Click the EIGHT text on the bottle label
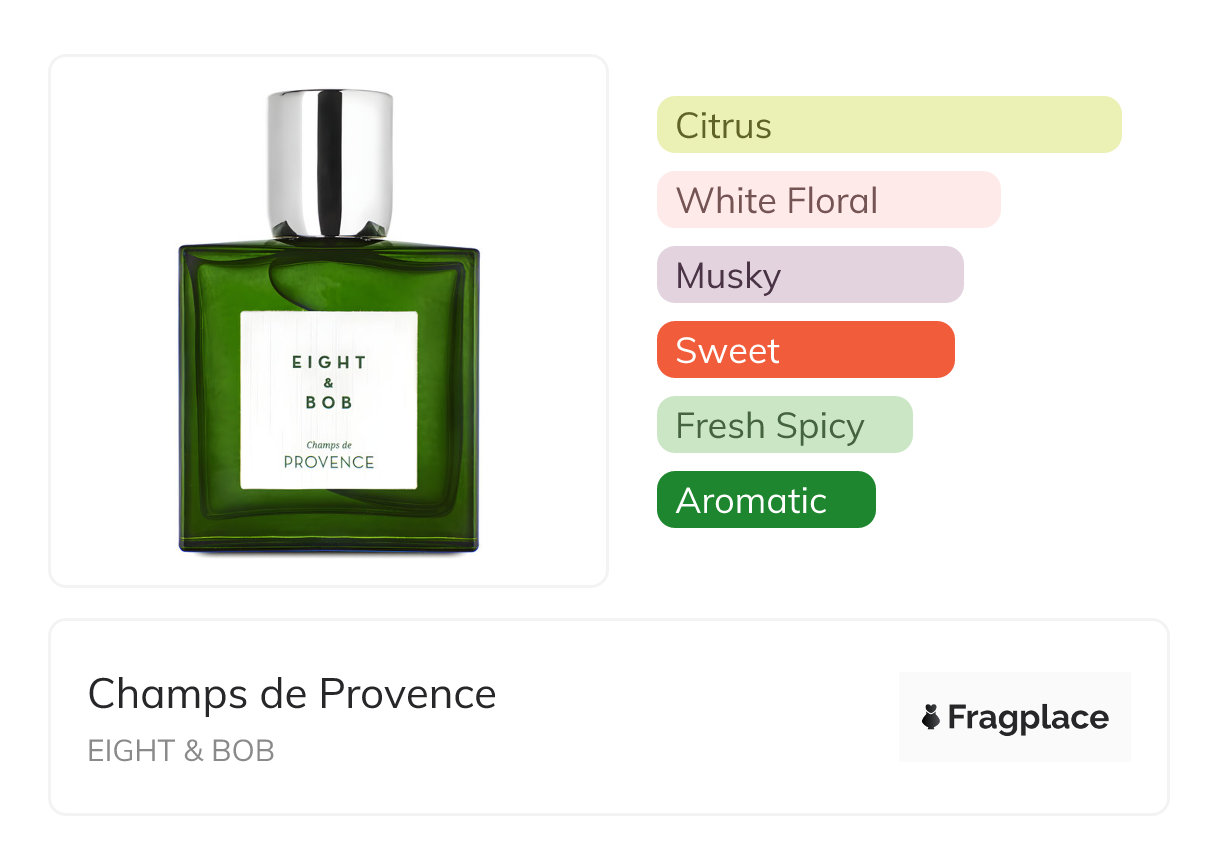The image size is (1218, 864). (x=329, y=362)
